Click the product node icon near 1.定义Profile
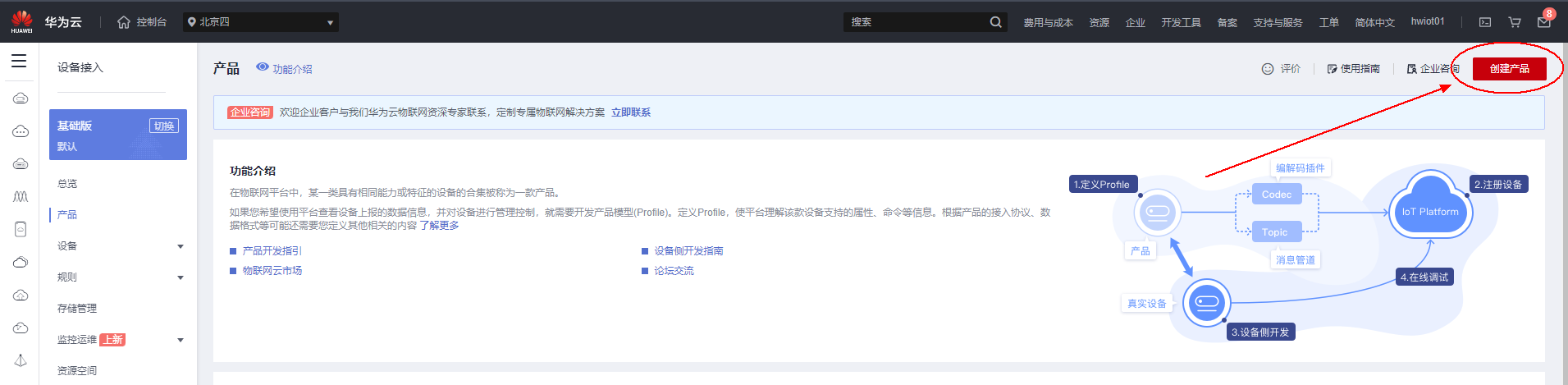 [x=1158, y=213]
